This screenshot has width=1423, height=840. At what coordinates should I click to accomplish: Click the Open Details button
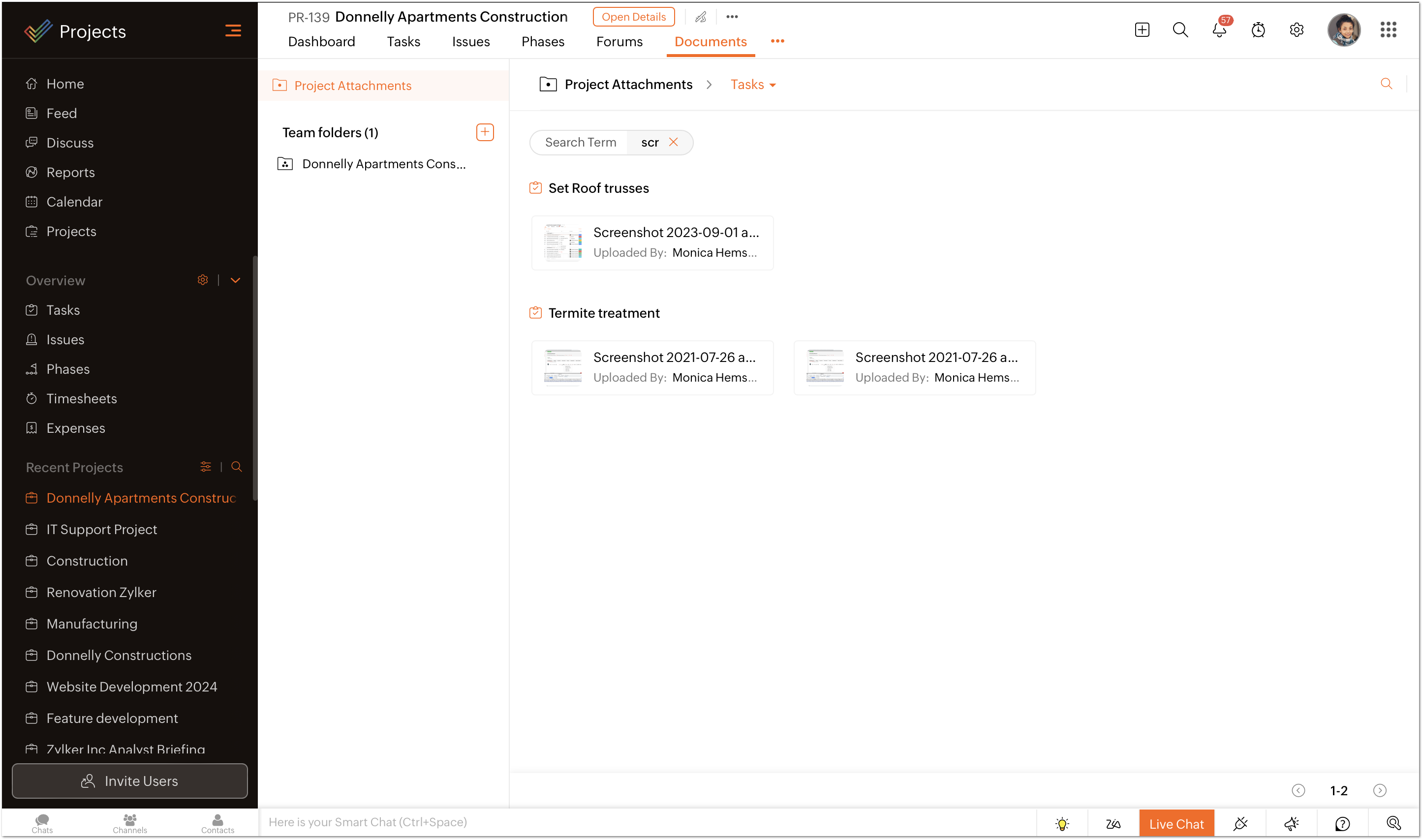633,17
